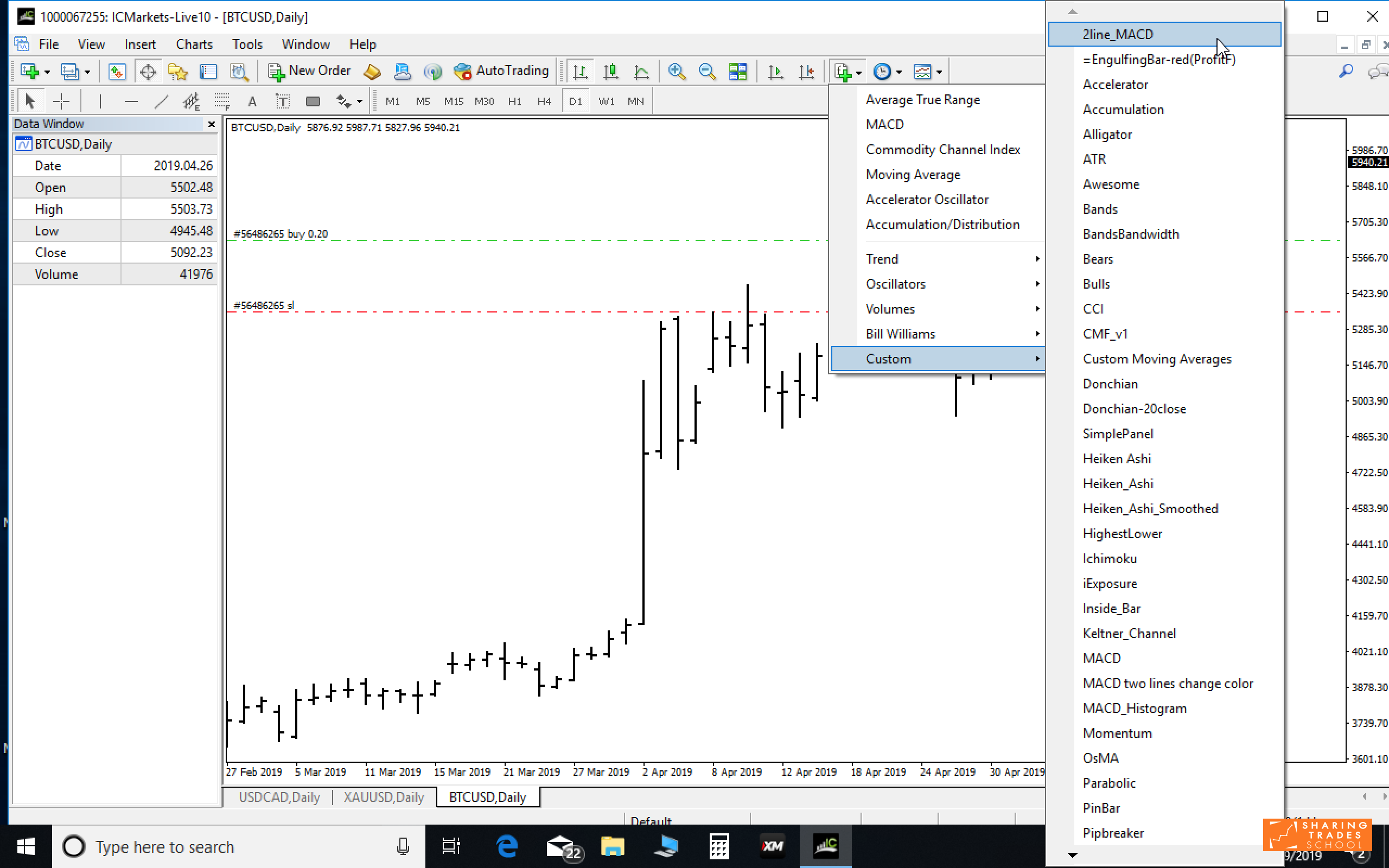The height and width of the screenshot is (868, 1389).
Task: Open the Profiles toolbar icon
Action: [69, 72]
